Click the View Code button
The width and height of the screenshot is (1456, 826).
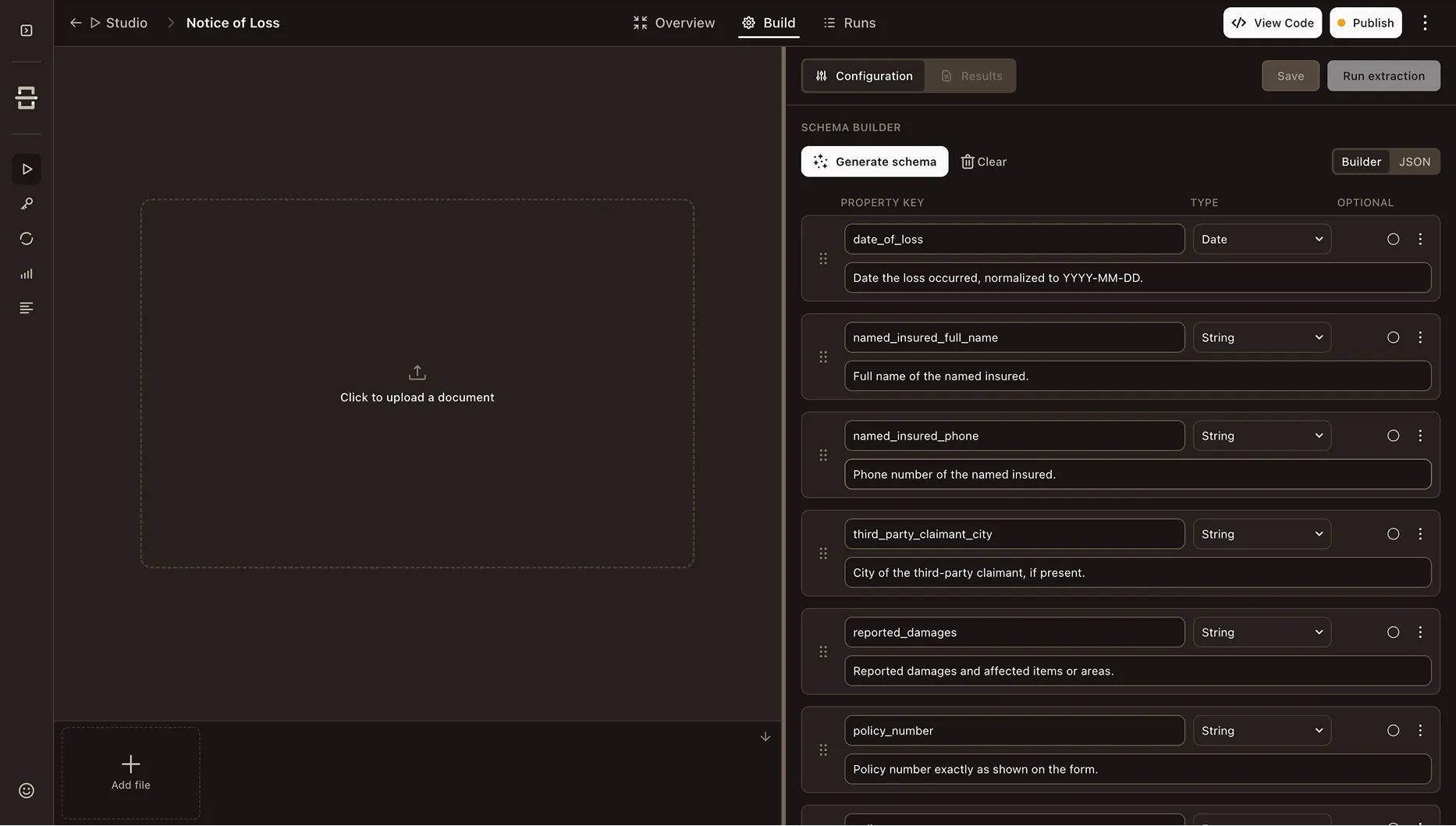(1273, 23)
